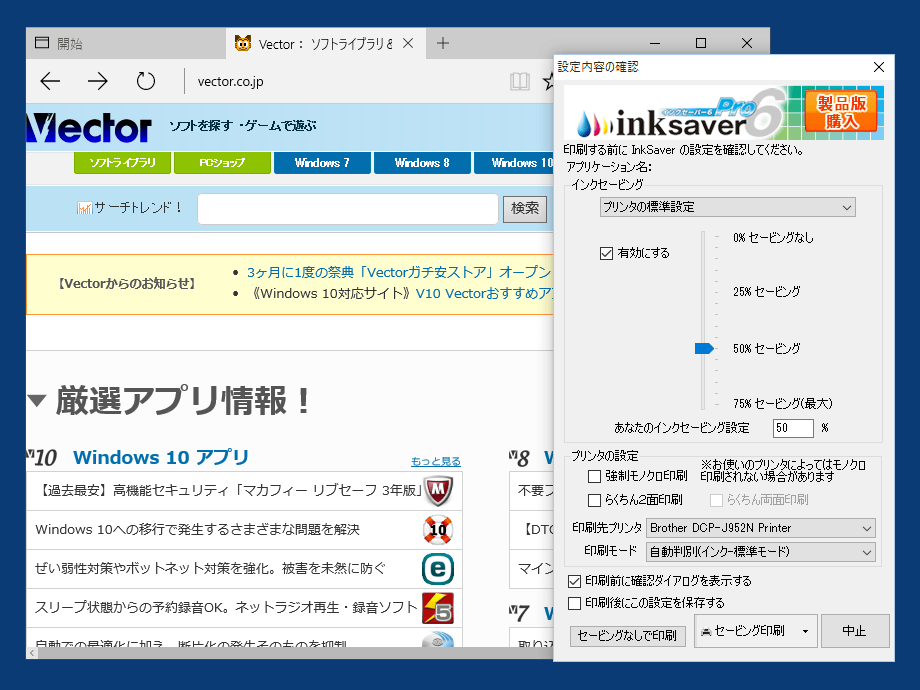
Task: Click the horizontal scrollbar left arrow
Action: [32, 653]
